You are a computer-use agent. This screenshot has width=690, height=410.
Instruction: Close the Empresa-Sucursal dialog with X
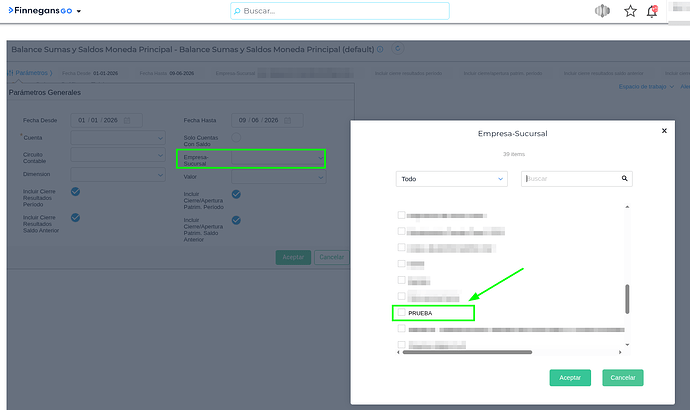click(664, 131)
